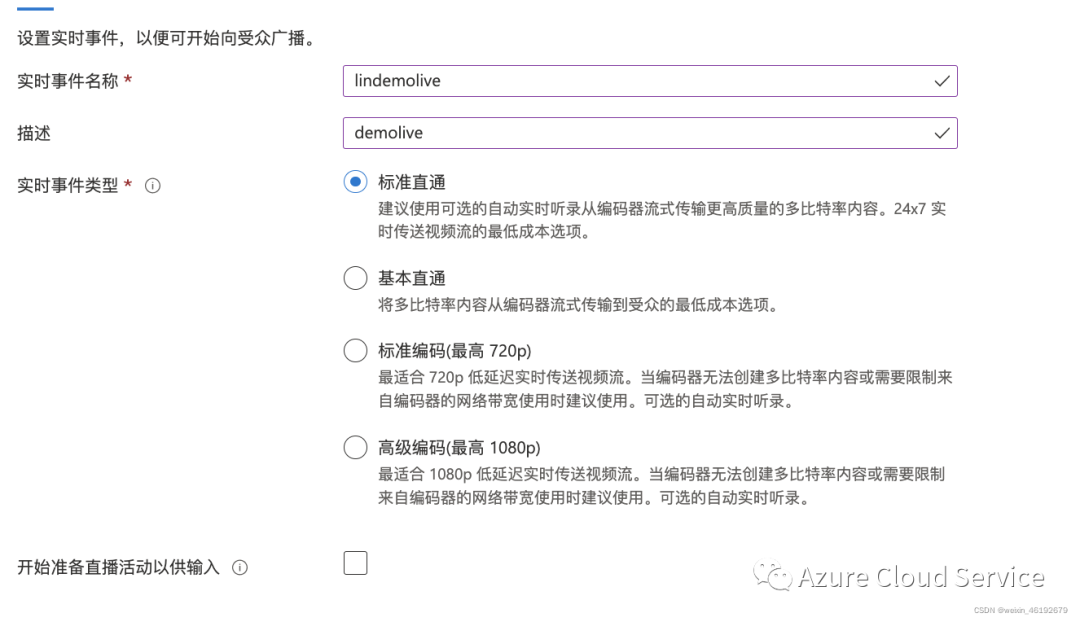Select the 基本直通 radio button

355,278
